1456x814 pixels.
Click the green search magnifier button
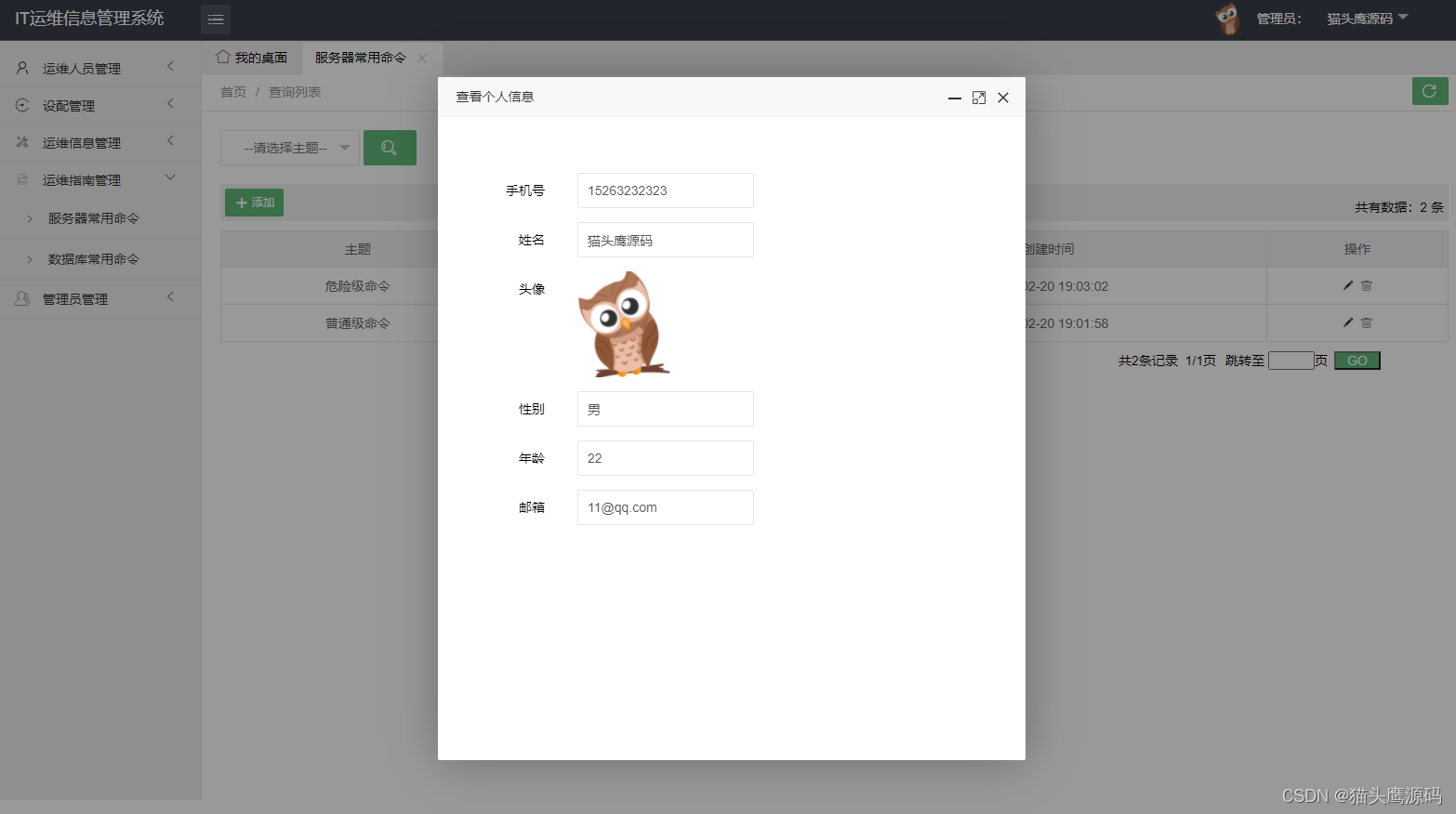(390, 148)
